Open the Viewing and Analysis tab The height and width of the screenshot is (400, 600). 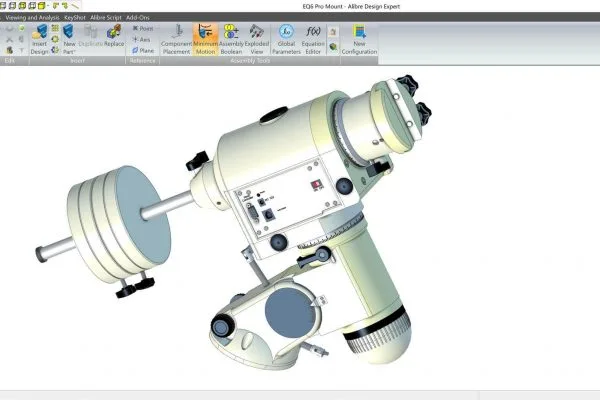(x=33, y=17)
